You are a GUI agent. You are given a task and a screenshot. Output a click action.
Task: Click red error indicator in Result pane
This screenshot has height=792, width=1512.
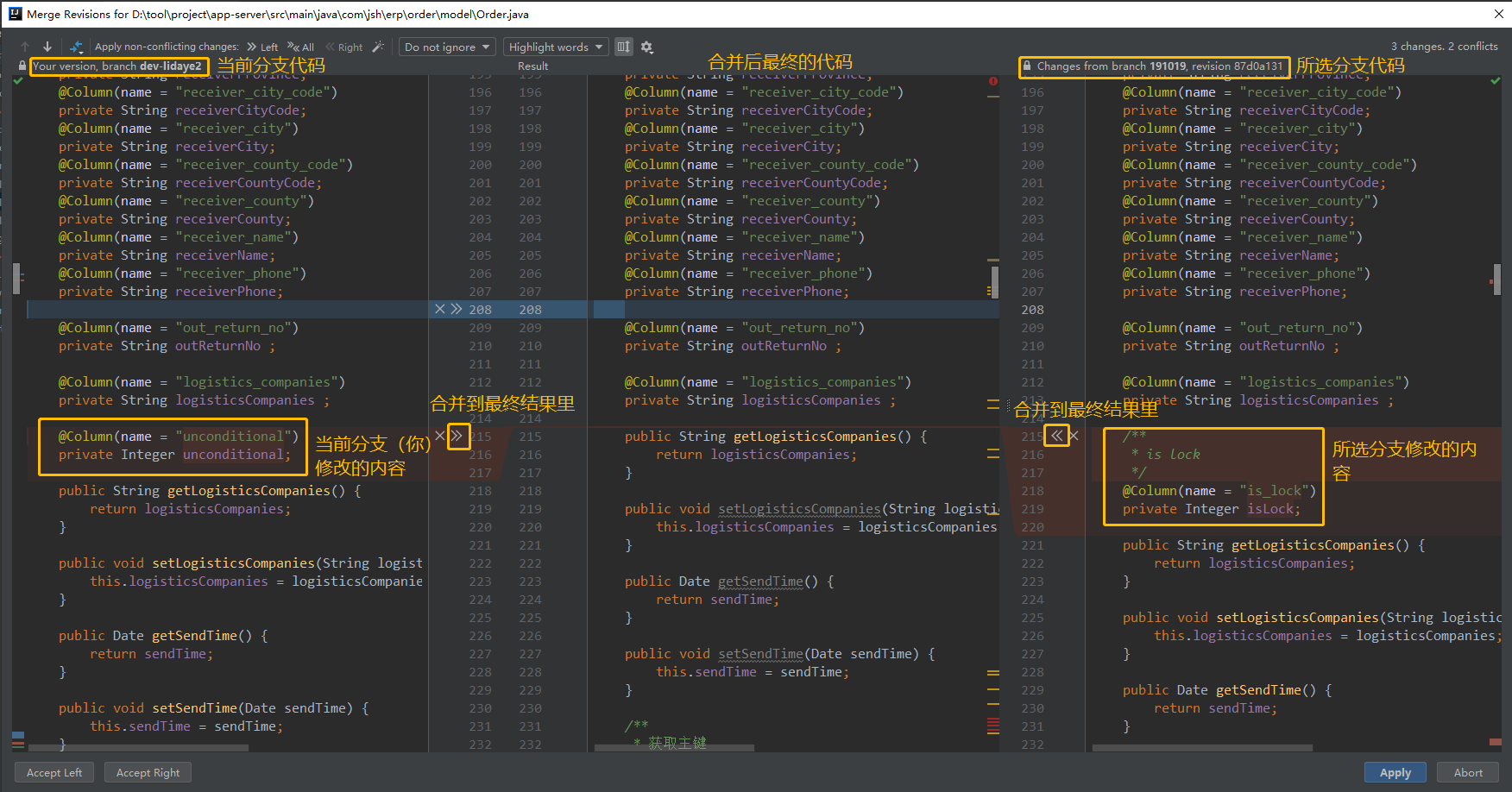(x=992, y=81)
